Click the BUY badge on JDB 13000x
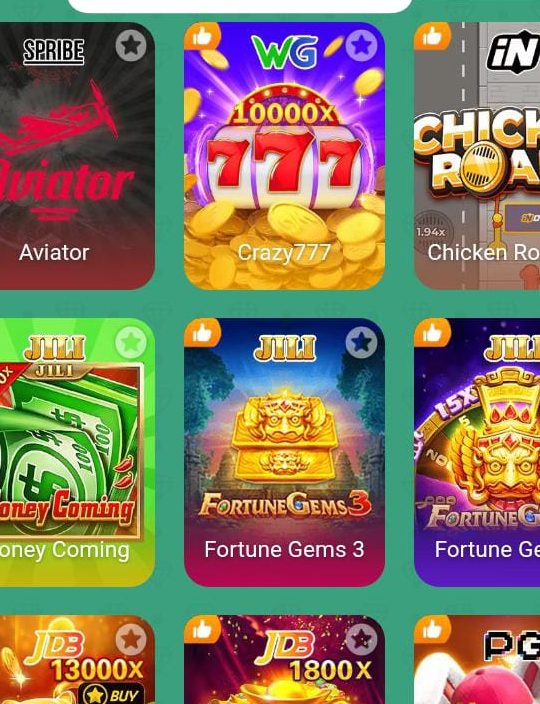 (112, 694)
